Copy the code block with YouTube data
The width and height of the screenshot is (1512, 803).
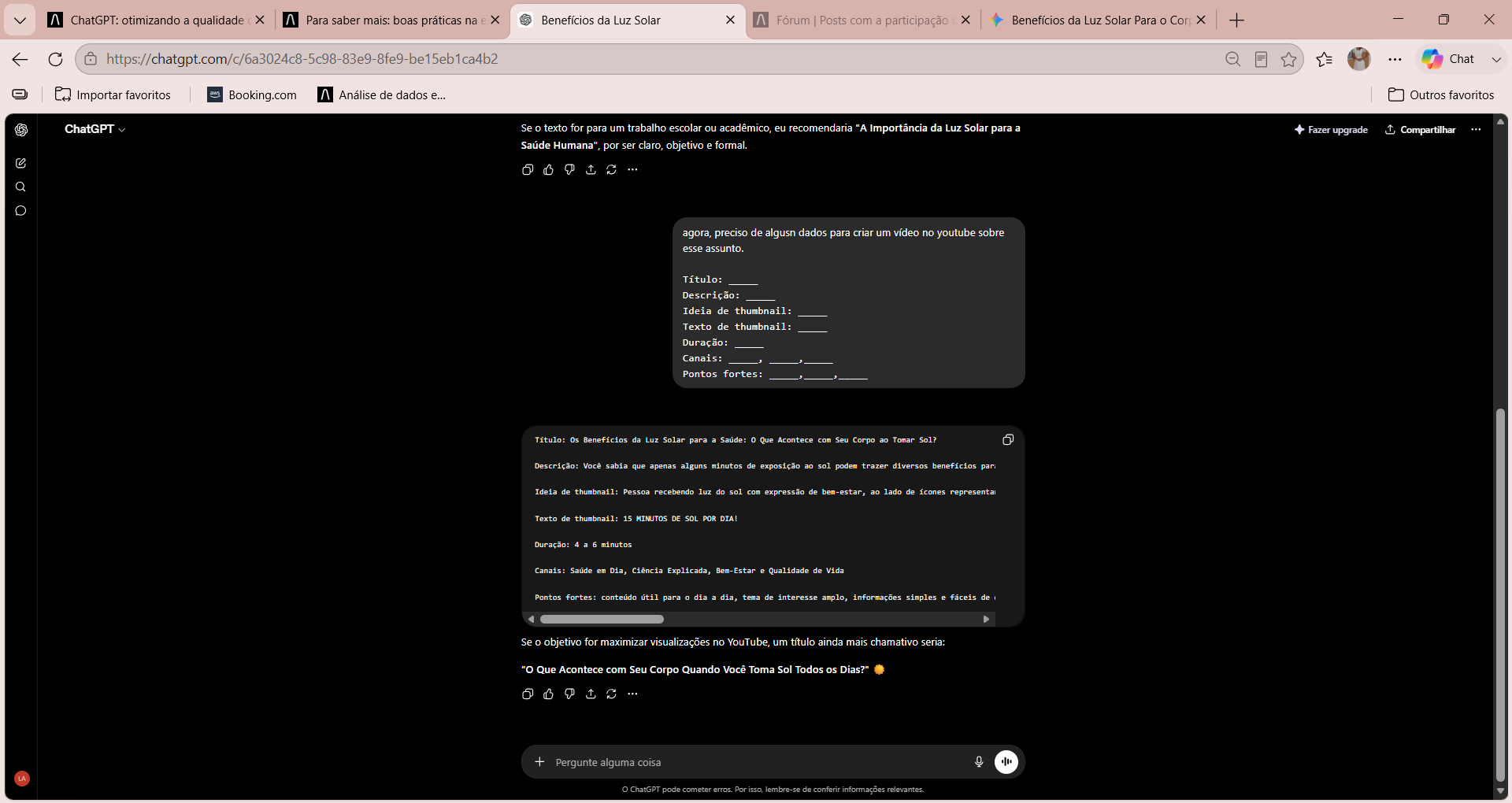[1008, 440]
